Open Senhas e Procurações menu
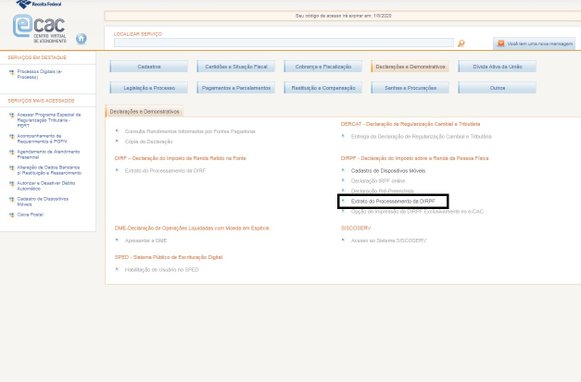 click(410, 88)
